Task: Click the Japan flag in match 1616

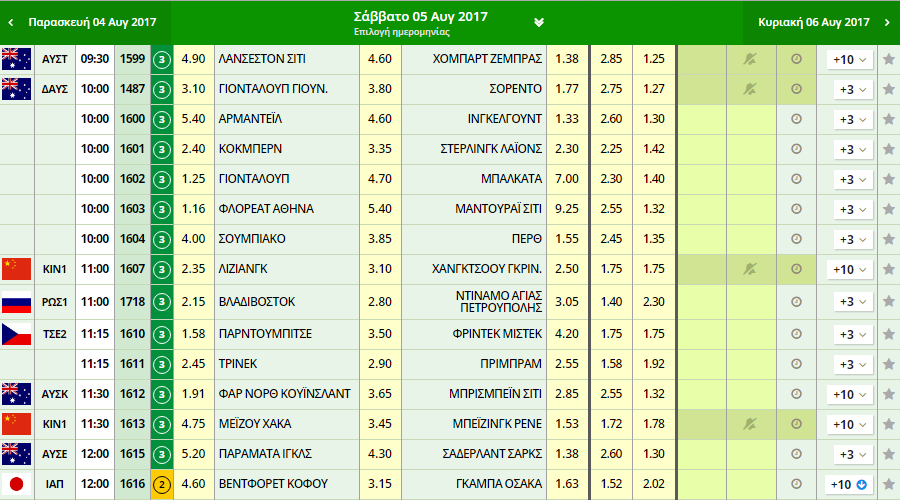Action: (x=17, y=484)
